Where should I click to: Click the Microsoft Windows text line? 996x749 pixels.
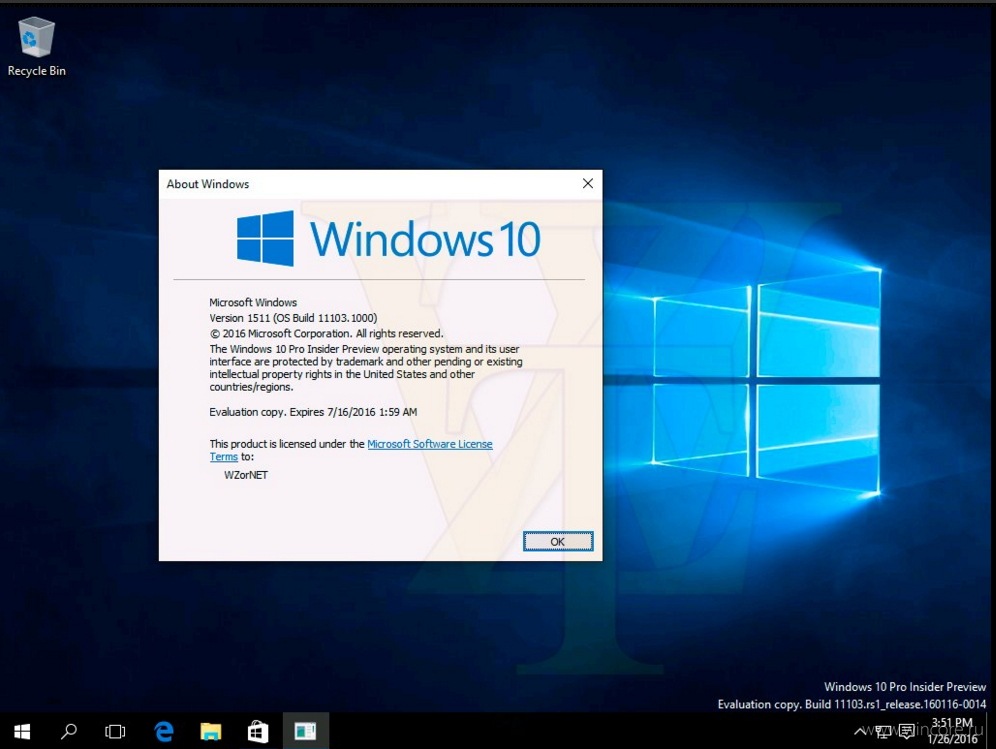(253, 302)
